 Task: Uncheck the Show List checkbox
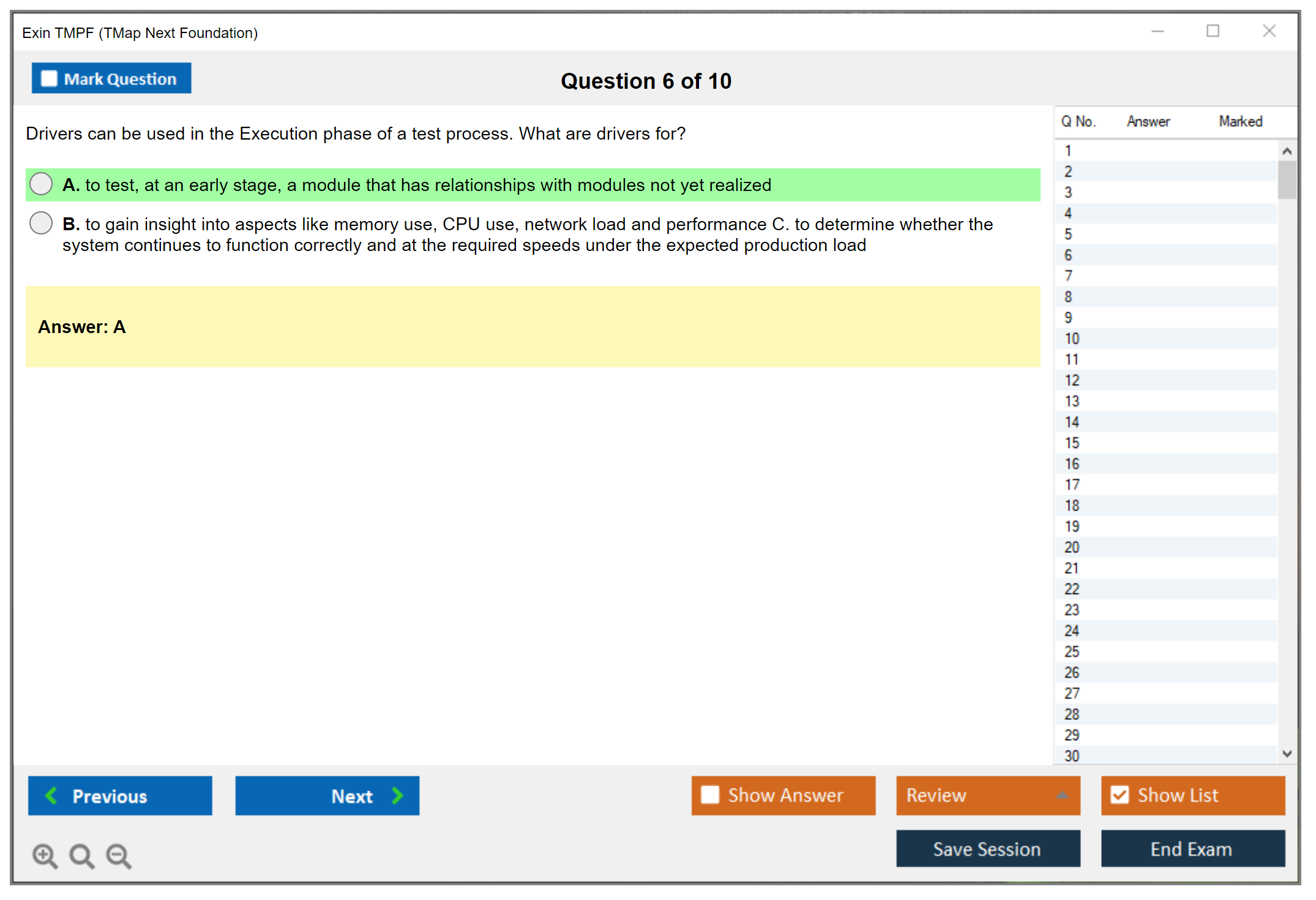1120,795
